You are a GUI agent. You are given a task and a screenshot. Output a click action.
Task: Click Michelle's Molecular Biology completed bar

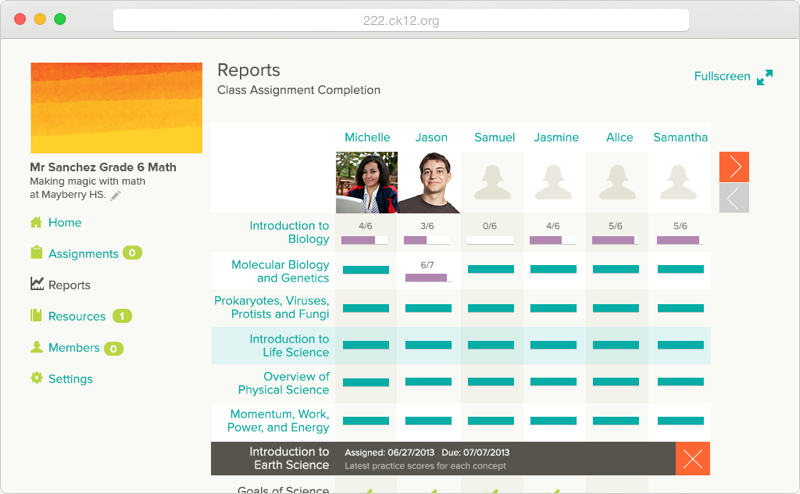point(366,269)
